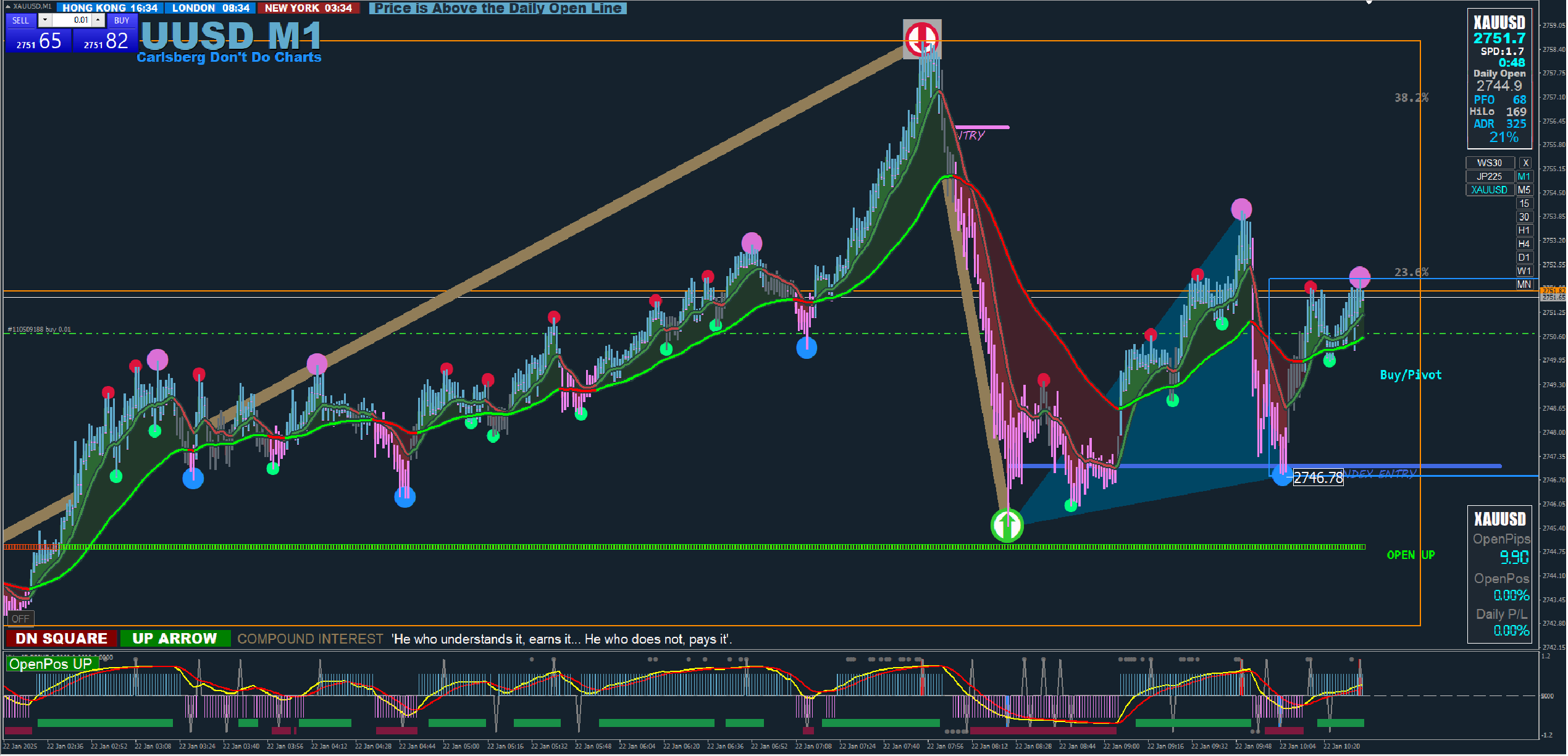This screenshot has width=1568, height=756.
Task: Click the DN SQUARE red indicator label
Action: click(x=61, y=639)
